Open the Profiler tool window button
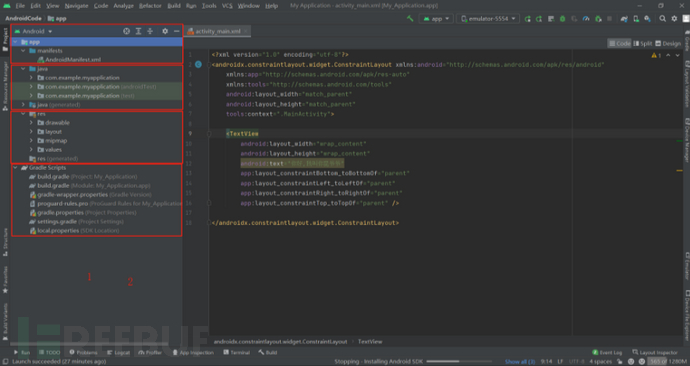This screenshot has height=366, width=690. (x=150, y=352)
